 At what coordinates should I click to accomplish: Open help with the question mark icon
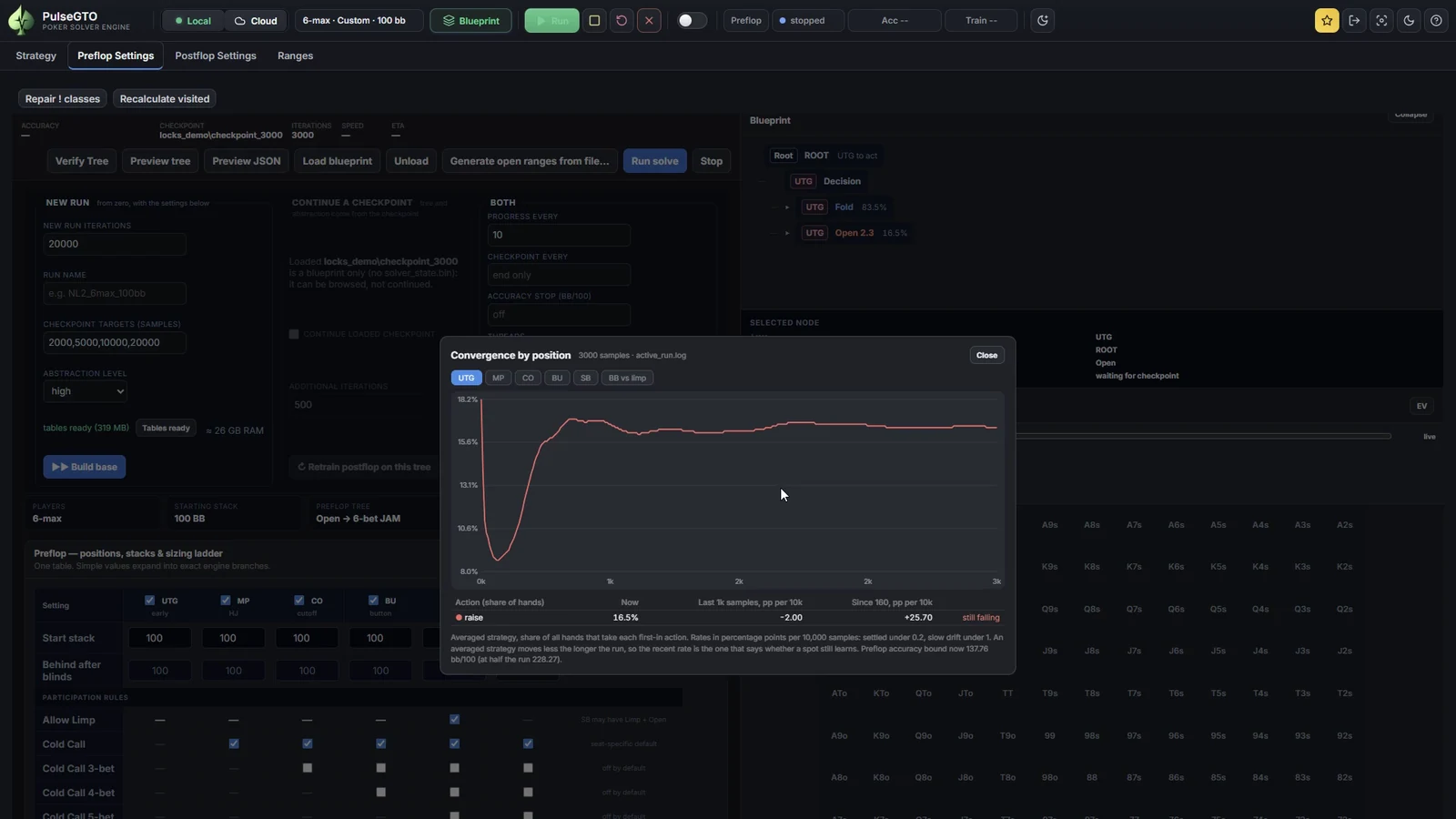(1436, 20)
